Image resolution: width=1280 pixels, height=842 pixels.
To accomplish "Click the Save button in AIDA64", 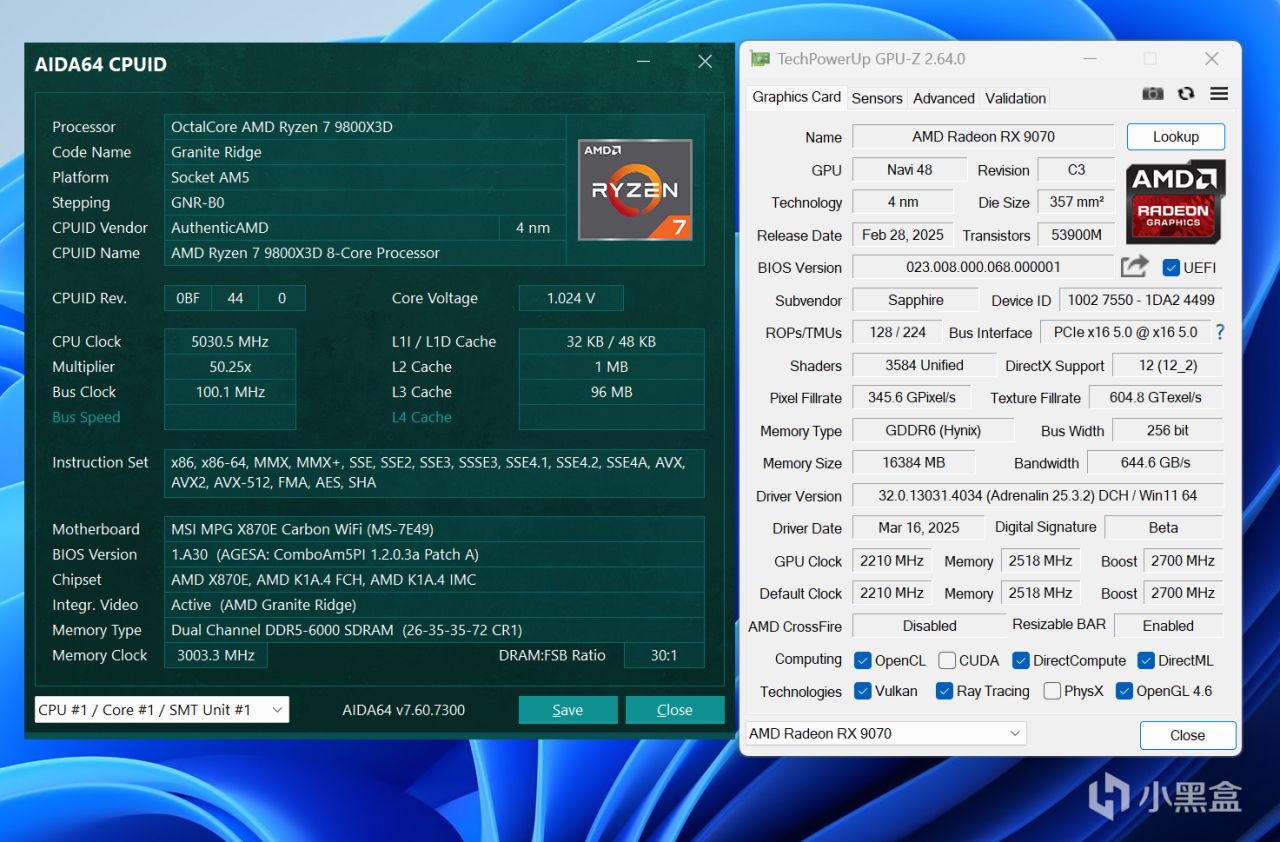I will pos(568,710).
